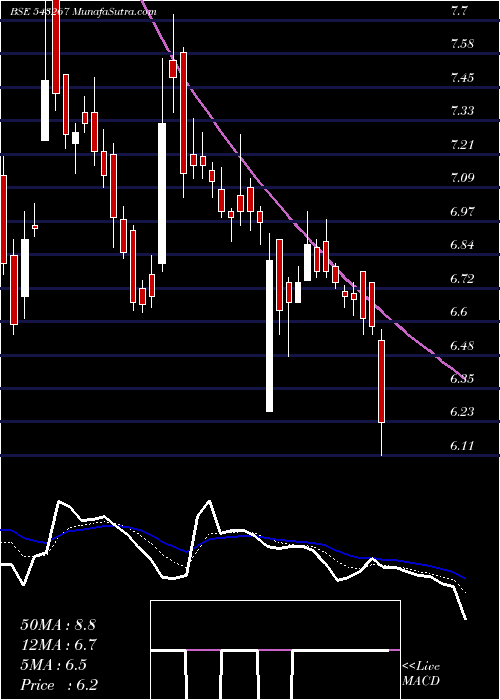The height and width of the screenshot is (700, 500).
Task: Click the 5MA : 6.5 readout
Action: click(53, 665)
